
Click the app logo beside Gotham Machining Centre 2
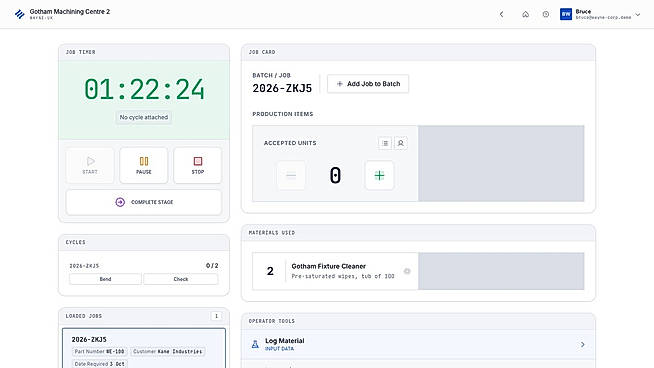20,14
